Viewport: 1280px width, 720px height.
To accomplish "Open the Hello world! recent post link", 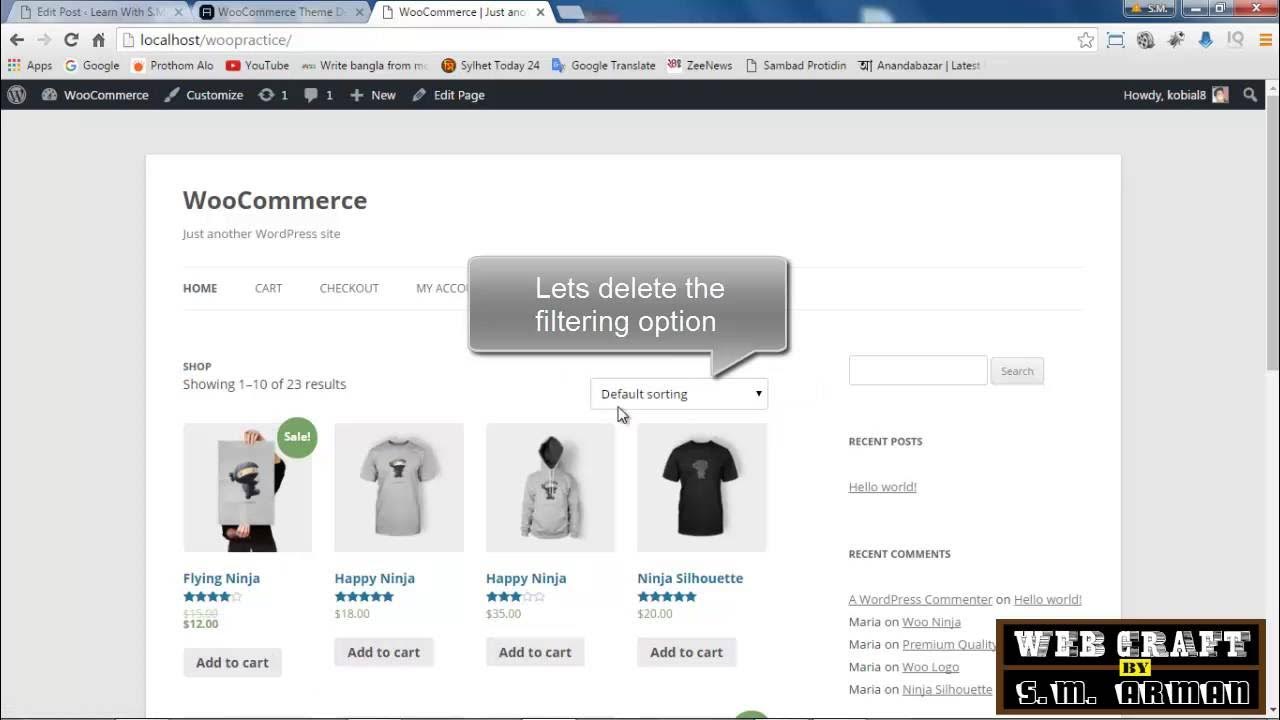I will [x=882, y=487].
